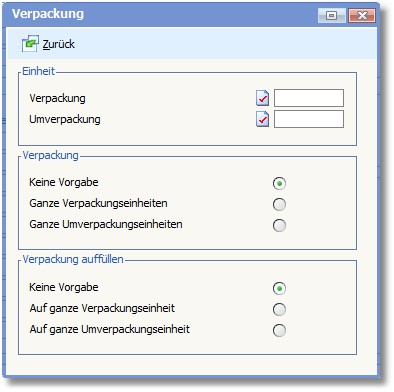Click the Ganze Umverpackungseinheiten label text

click(x=106, y=224)
